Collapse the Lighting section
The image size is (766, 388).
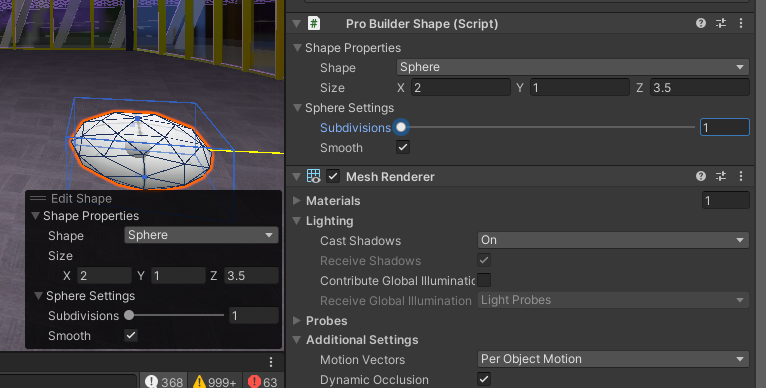click(x=297, y=220)
